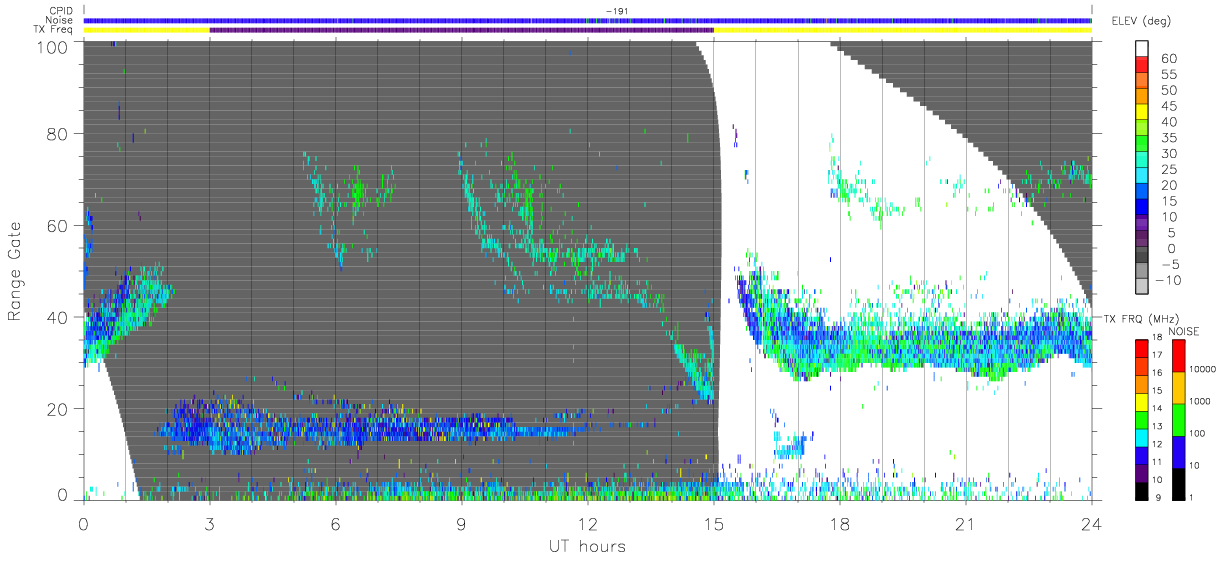Click the 11 tick on TX FRQ scale
1228x567 pixels.
point(1157,462)
